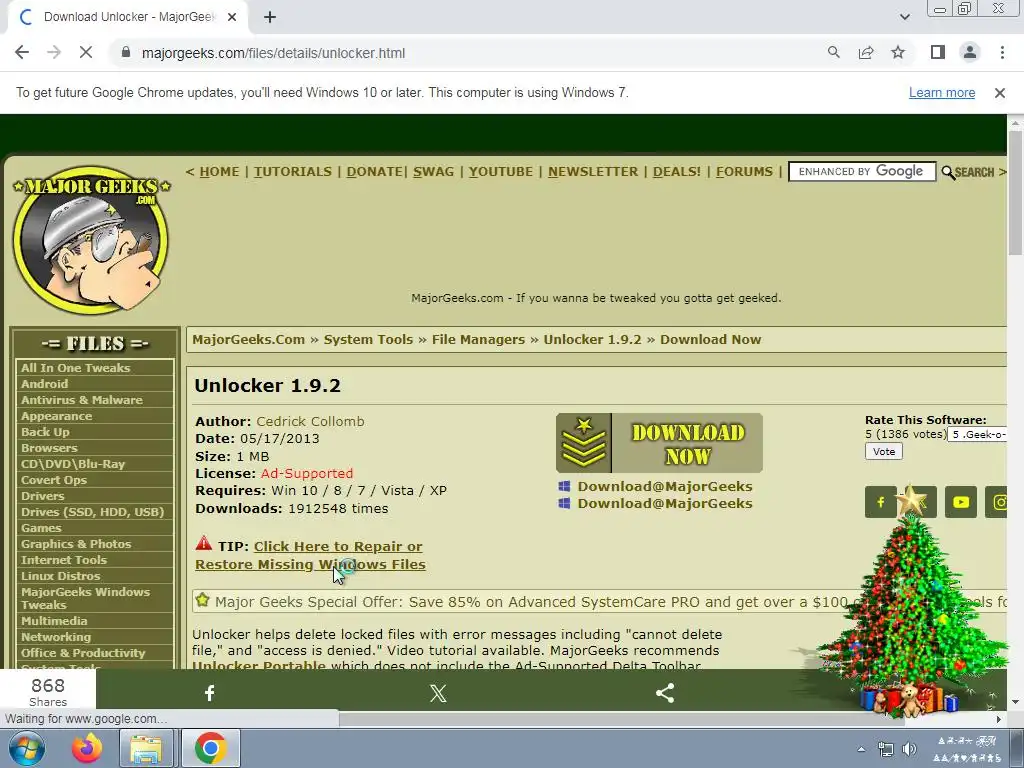Click the Facebook square social icon
The image size is (1024, 768).
880,502
